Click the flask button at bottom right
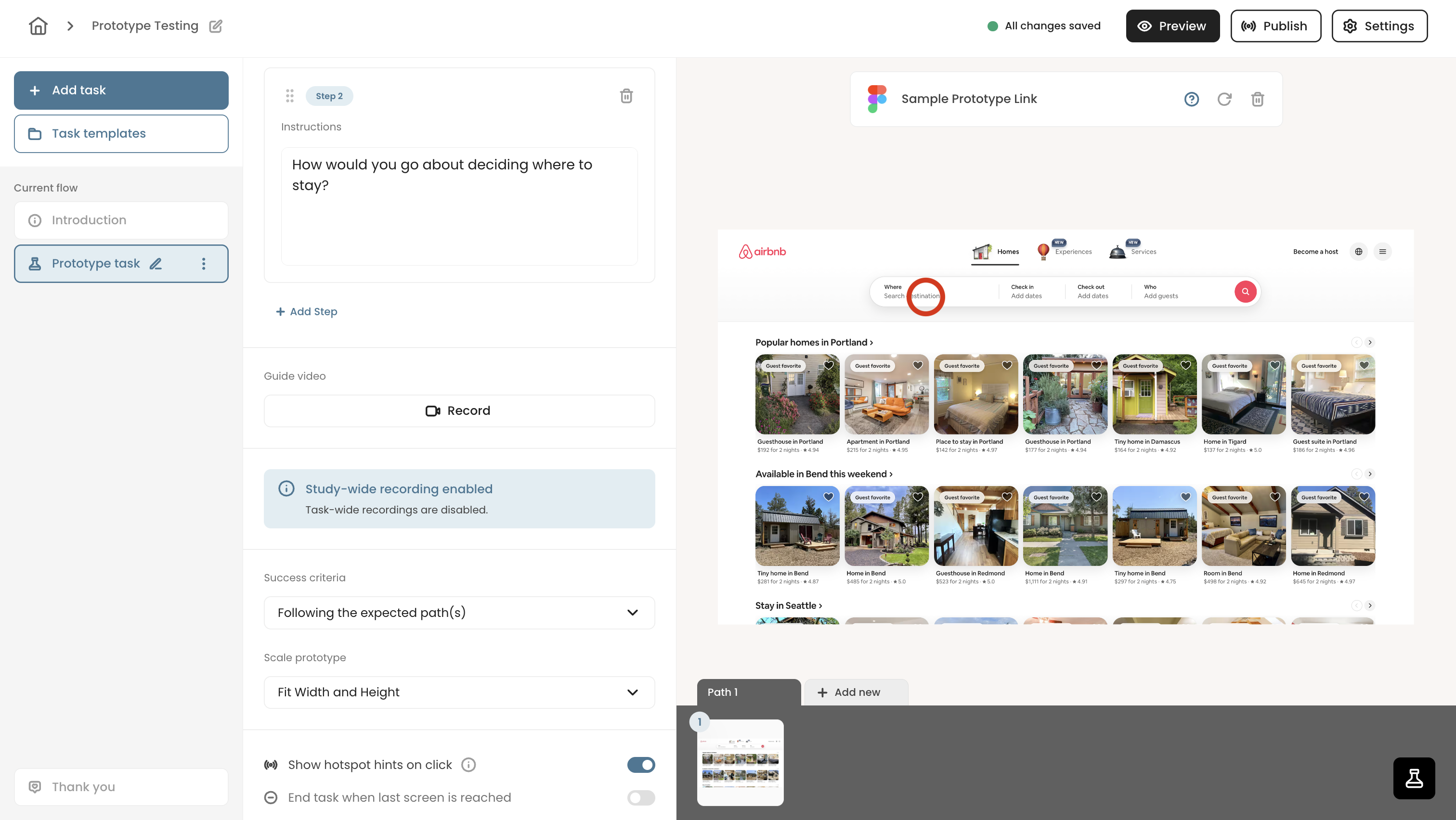1456x820 pixels. [x=1414, y=778]
